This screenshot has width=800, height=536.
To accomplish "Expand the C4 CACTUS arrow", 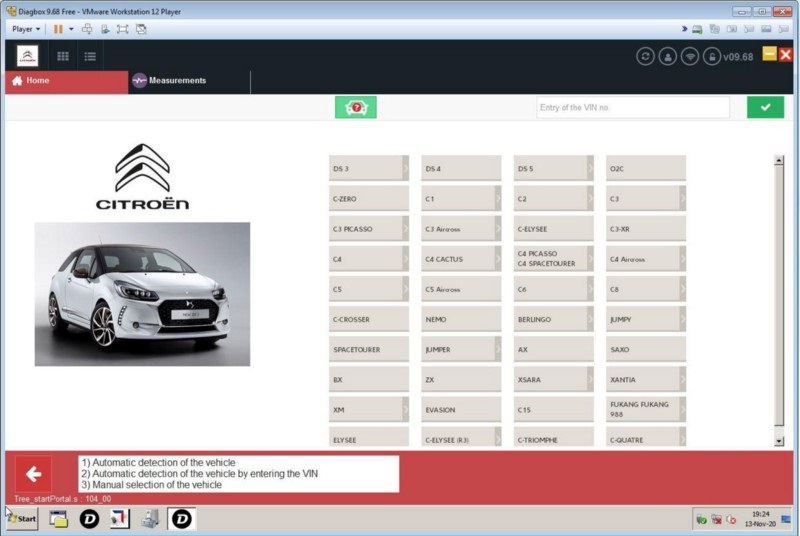I will click(498, 259).
